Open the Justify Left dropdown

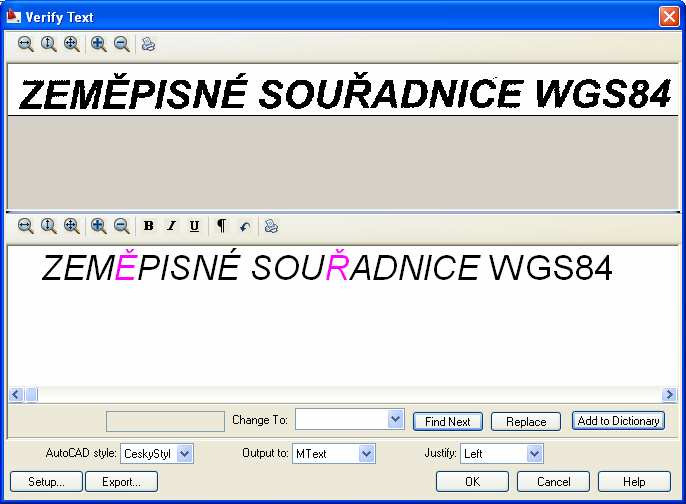coord(534,454)
